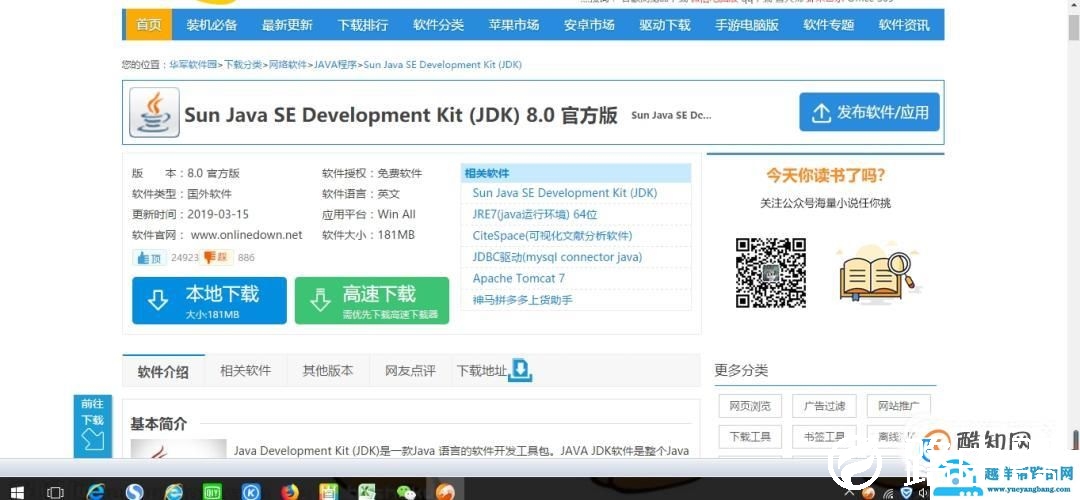
Task: Open the Windows Start menu
Action: 17,492
